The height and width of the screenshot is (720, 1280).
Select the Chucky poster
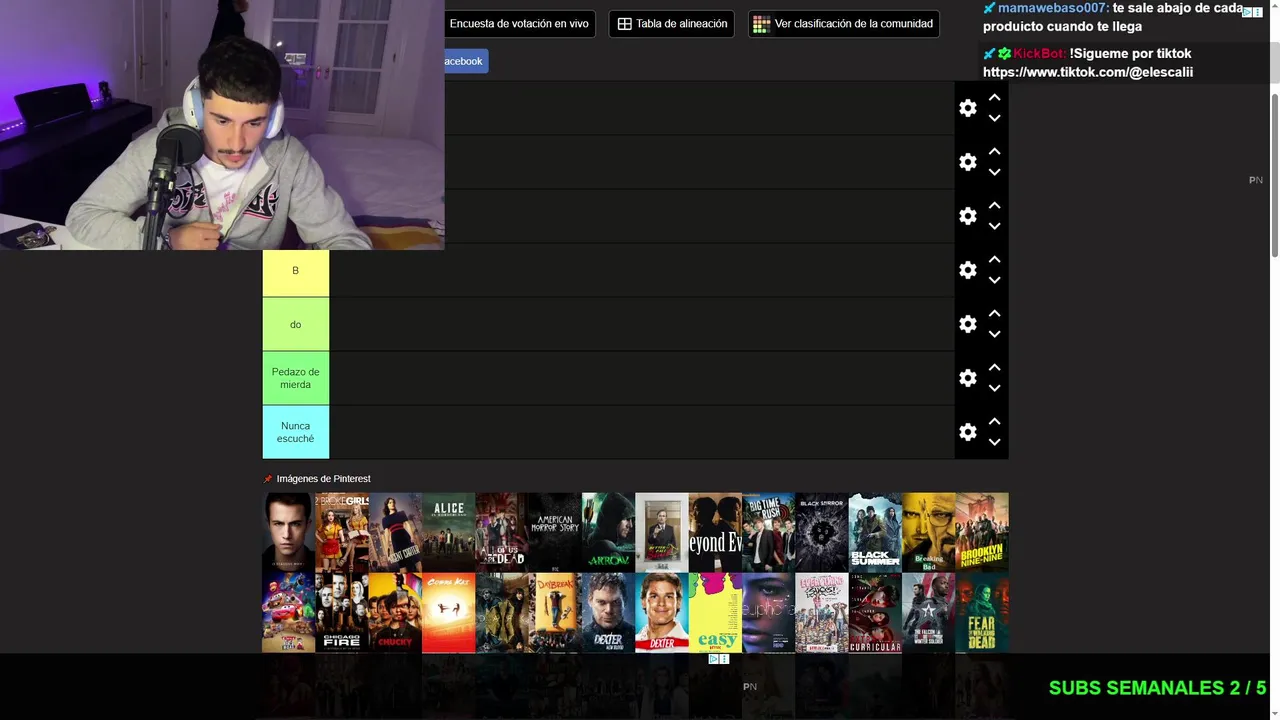tap(395, 612)
